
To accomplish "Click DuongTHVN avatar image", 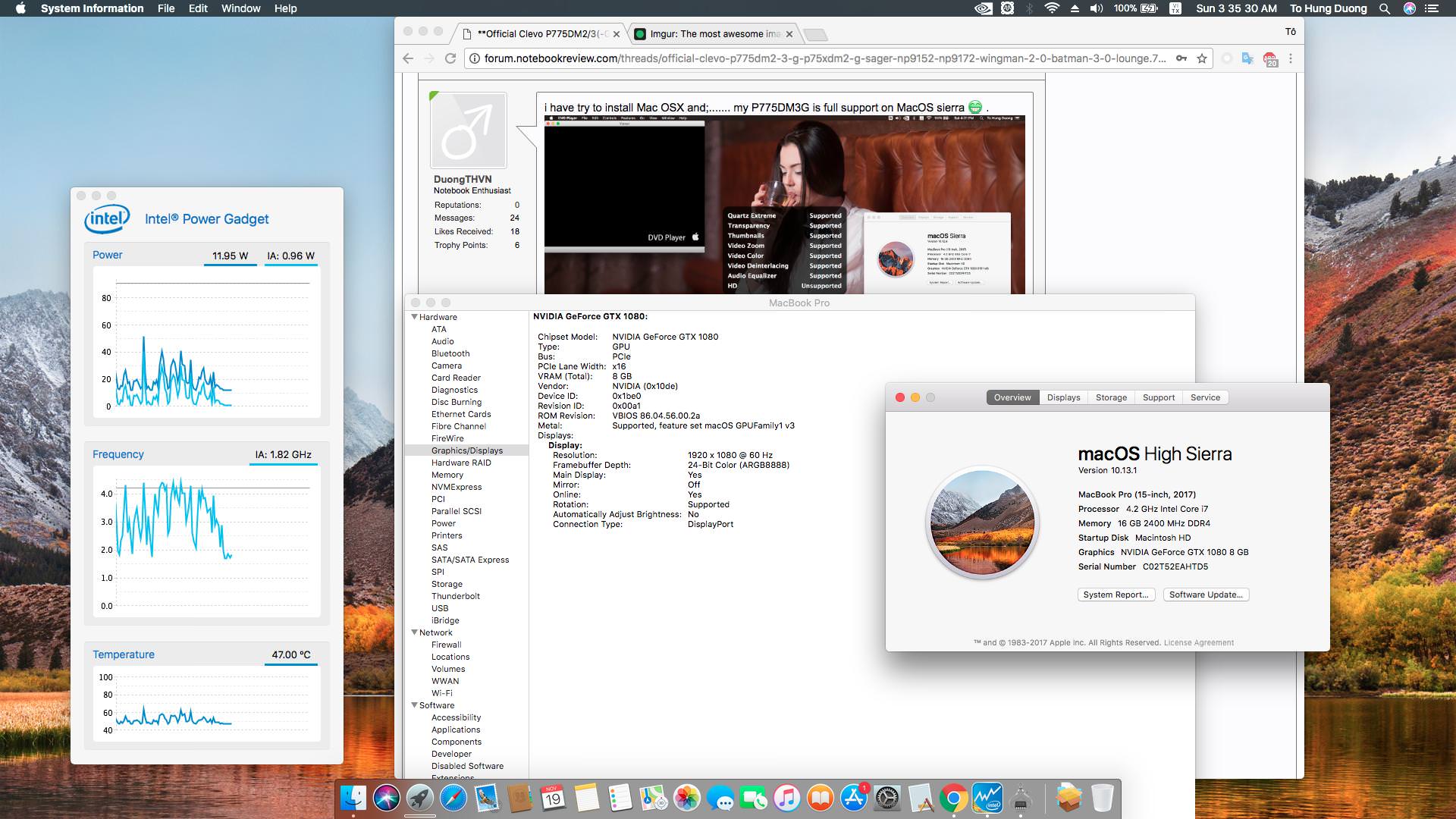I will [469, 130].
